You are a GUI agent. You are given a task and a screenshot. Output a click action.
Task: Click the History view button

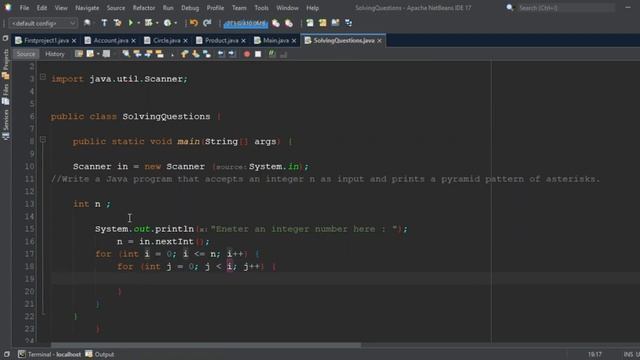pos(55,54)
